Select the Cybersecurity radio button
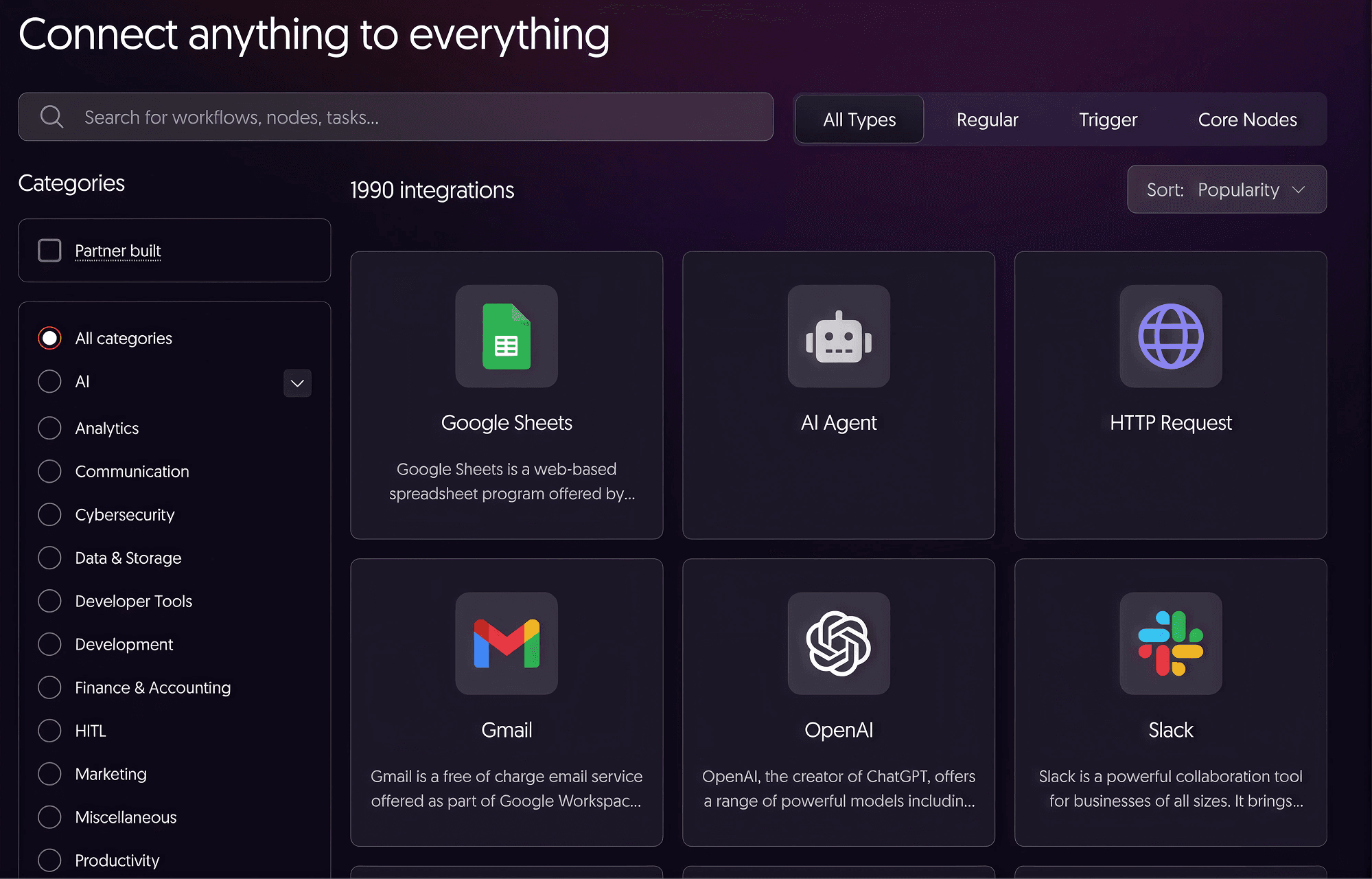1372x879 pixels. (x=49, y=514)
